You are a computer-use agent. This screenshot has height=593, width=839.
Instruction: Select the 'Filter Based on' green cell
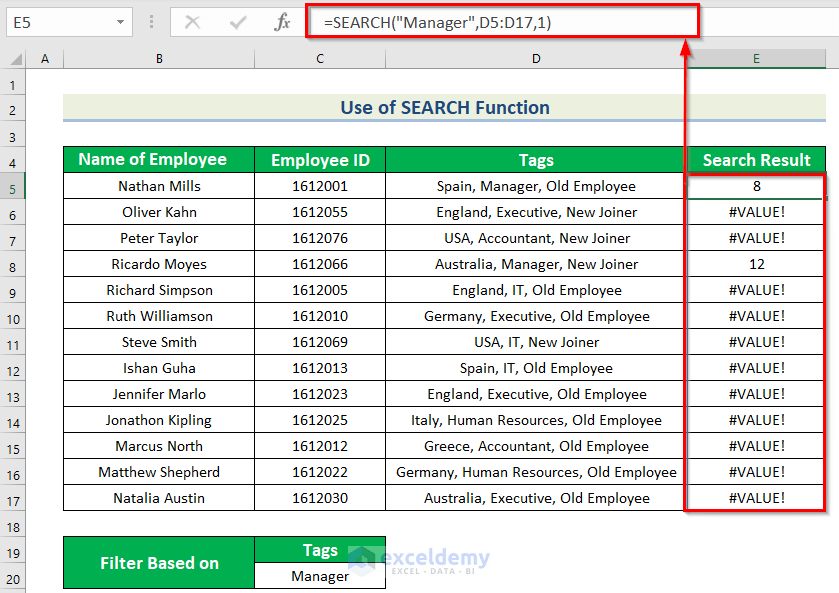click(x=158, y=562)
